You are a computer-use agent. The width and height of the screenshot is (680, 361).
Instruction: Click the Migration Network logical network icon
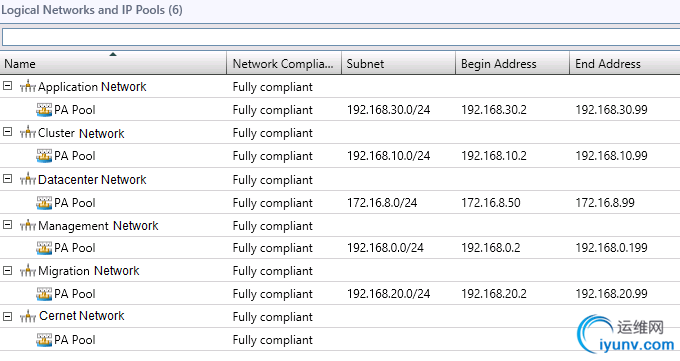(28, 270)
